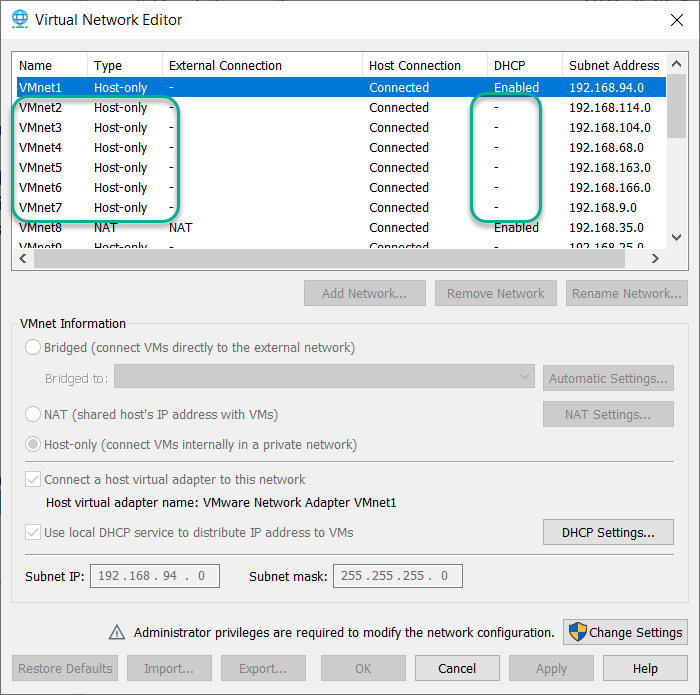Toggle Connect a host virtual adapter checkbox
The image size is (700, 695).
pyautogui.click(x=33, y=479)
